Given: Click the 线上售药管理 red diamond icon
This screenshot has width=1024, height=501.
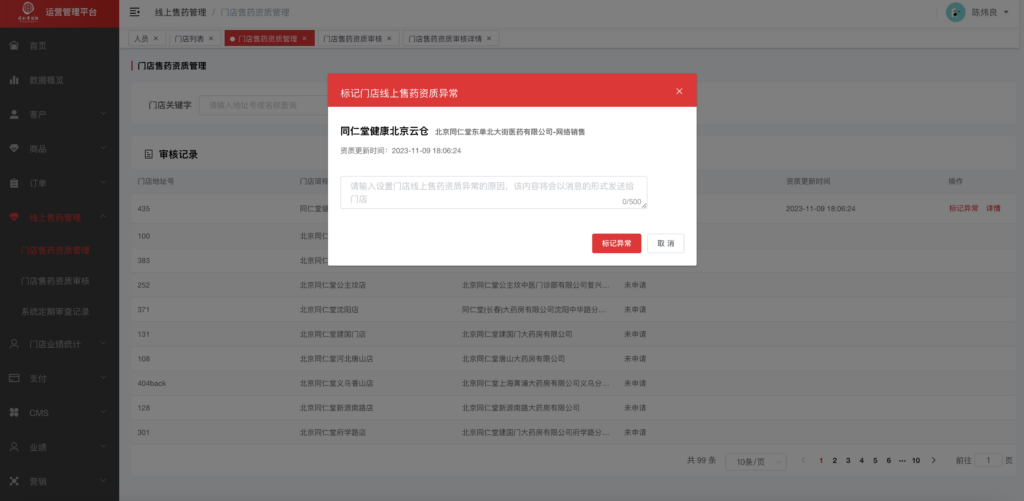Looking at the screenshot, I should [x=14, y=217].
